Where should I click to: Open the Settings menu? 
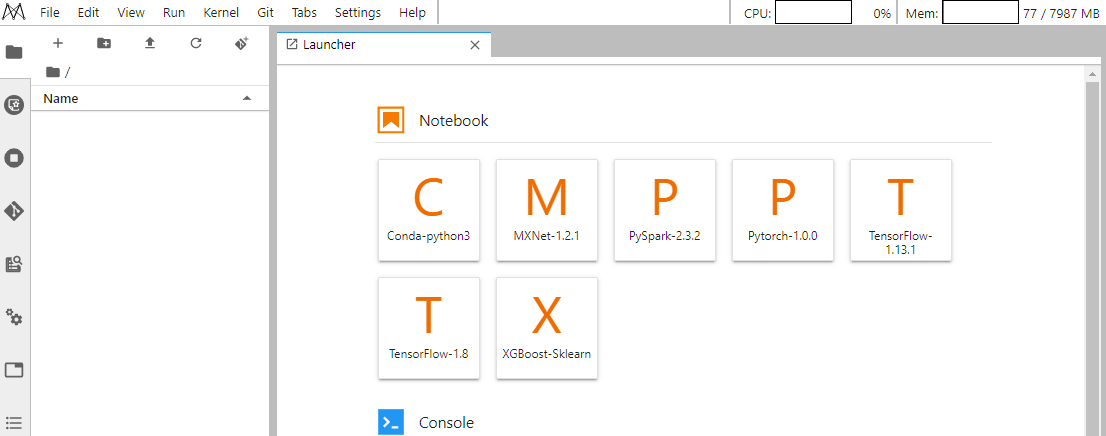(358, 13)
